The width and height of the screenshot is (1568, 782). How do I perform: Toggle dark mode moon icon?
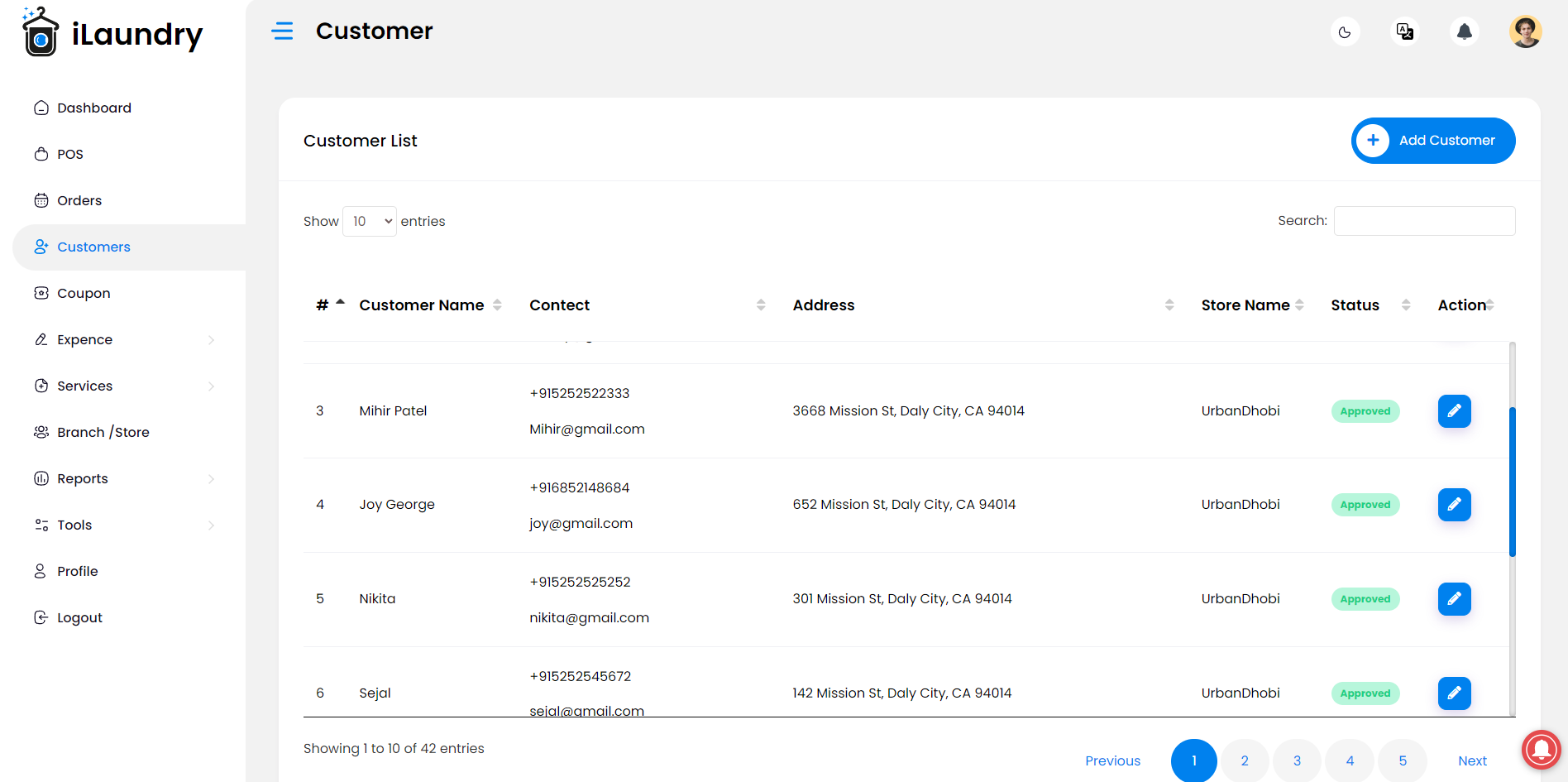coord(1345,32)
